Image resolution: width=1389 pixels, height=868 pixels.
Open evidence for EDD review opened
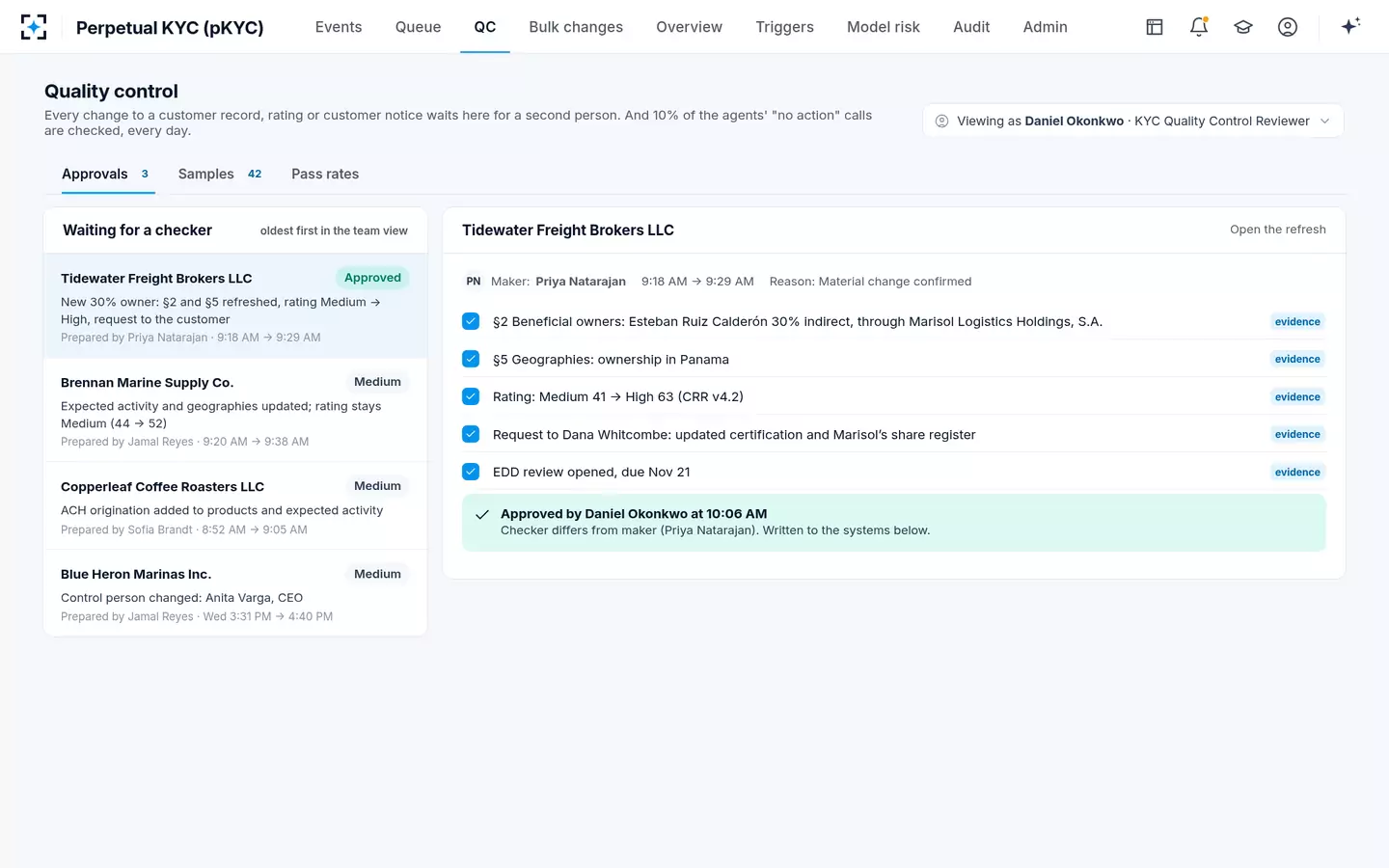[x=1297, y=472]
